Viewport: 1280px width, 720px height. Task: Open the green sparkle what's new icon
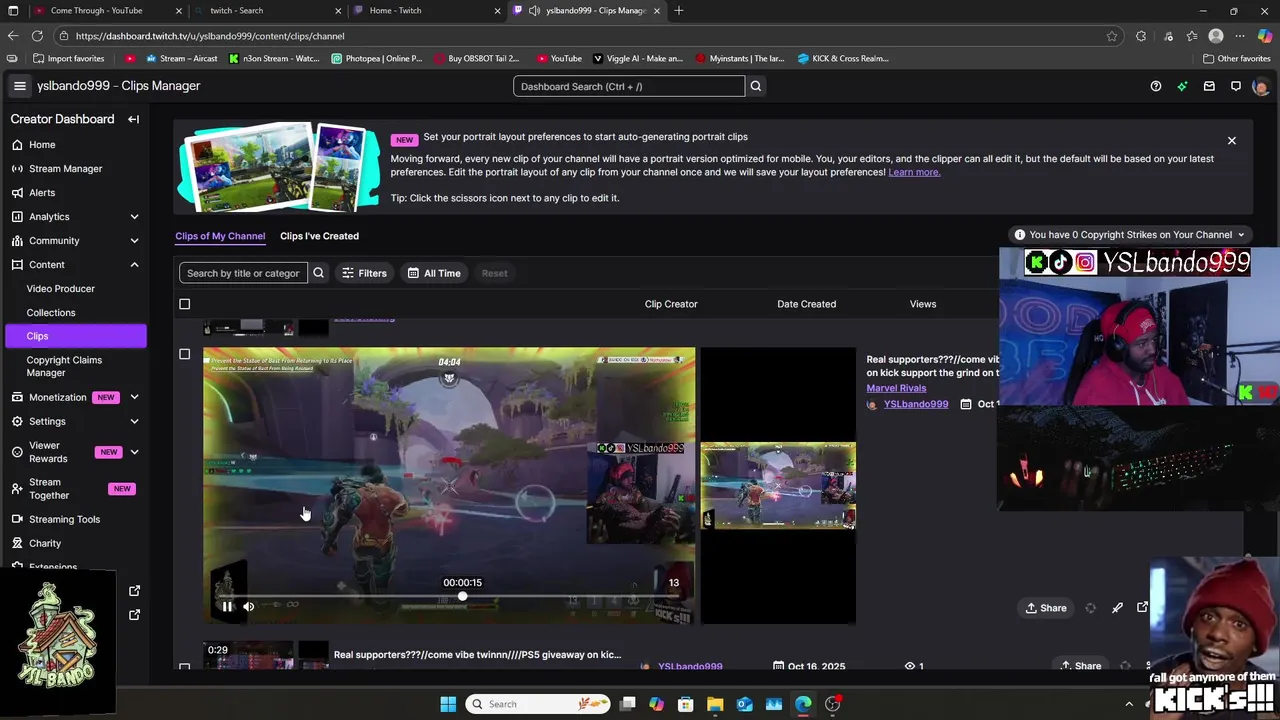1182,86
